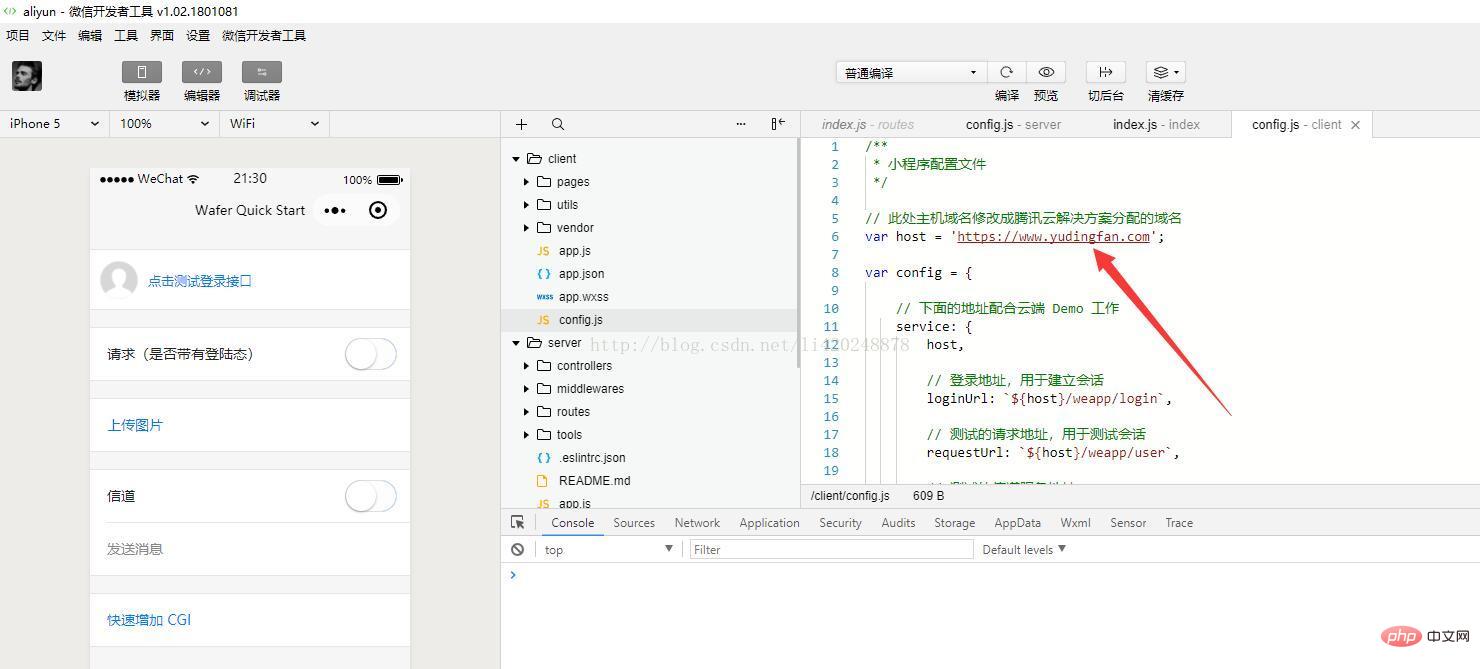Collapse the server folder

click(x=516, y=343)
